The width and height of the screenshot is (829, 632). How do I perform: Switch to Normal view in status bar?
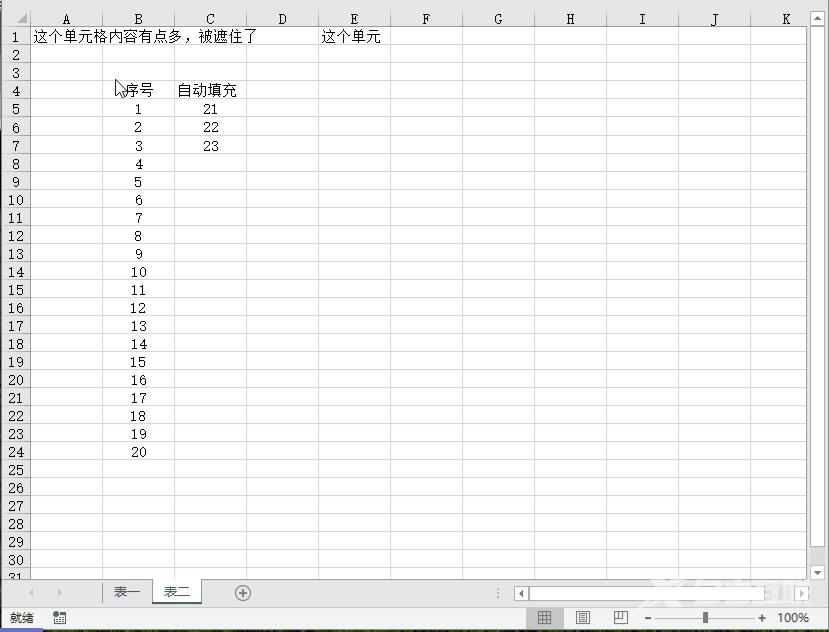(545, 617)
